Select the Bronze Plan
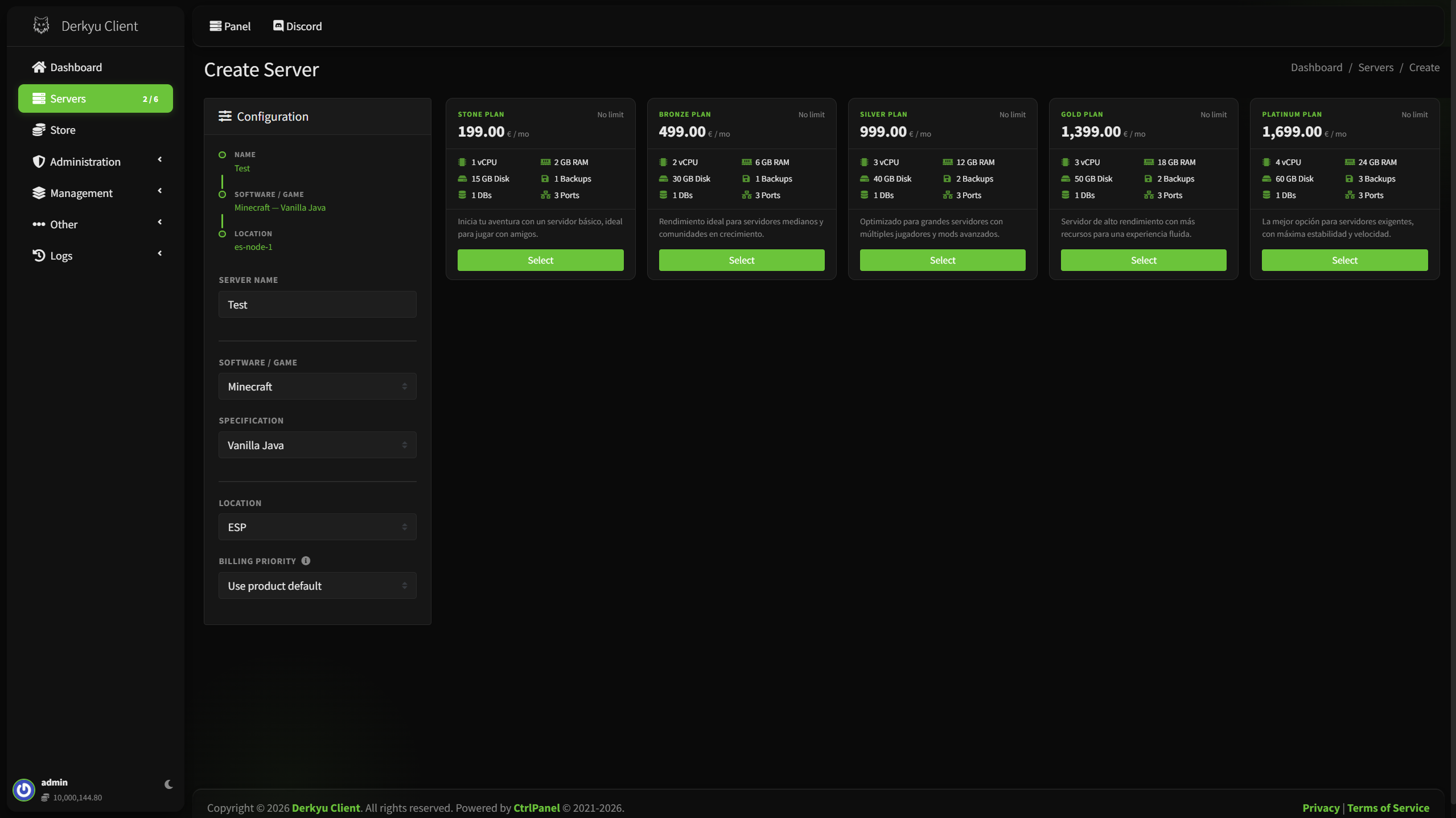The height and width of the screenshot is (818, 1456). 742,260
